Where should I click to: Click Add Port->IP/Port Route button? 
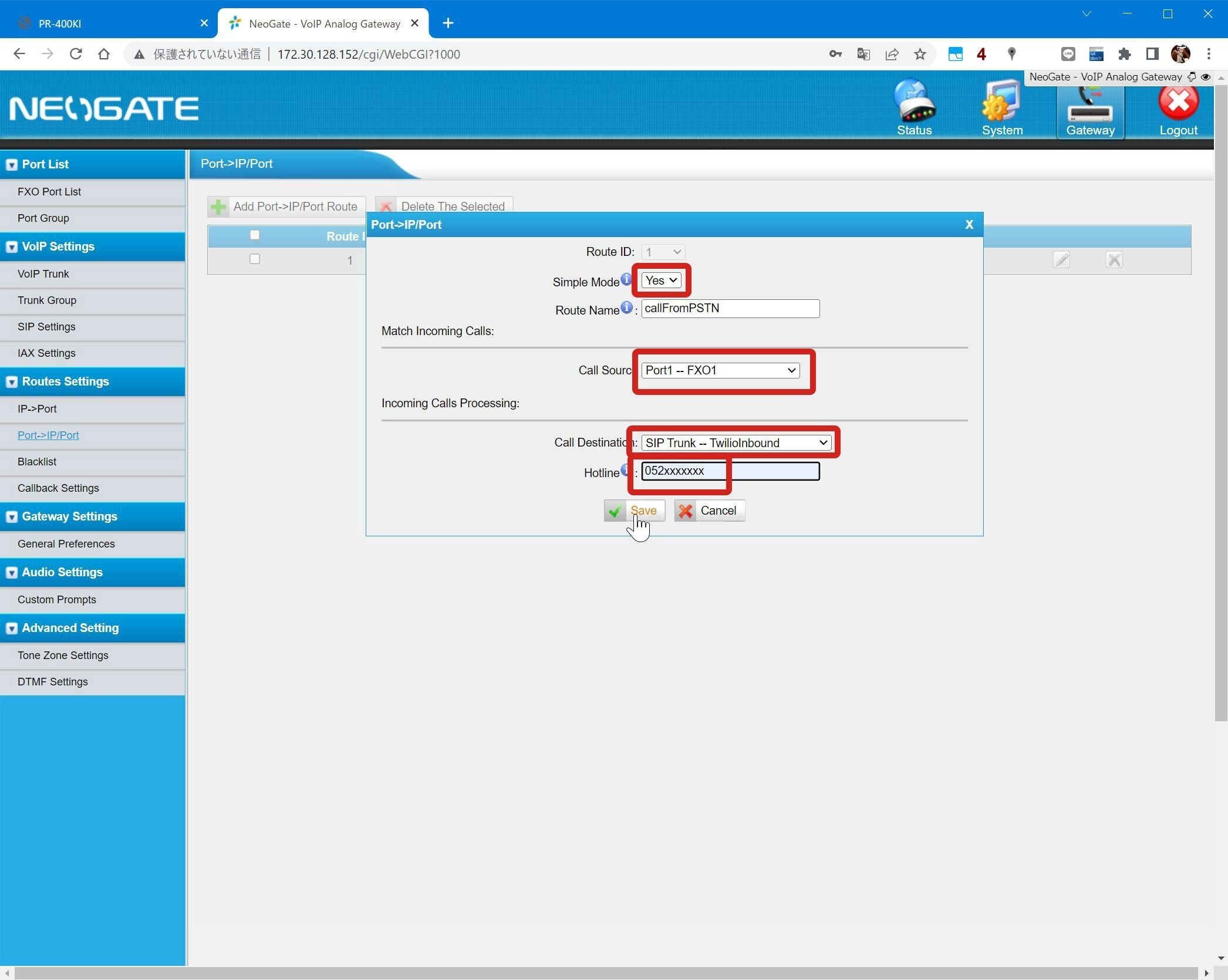pos(286,207)
